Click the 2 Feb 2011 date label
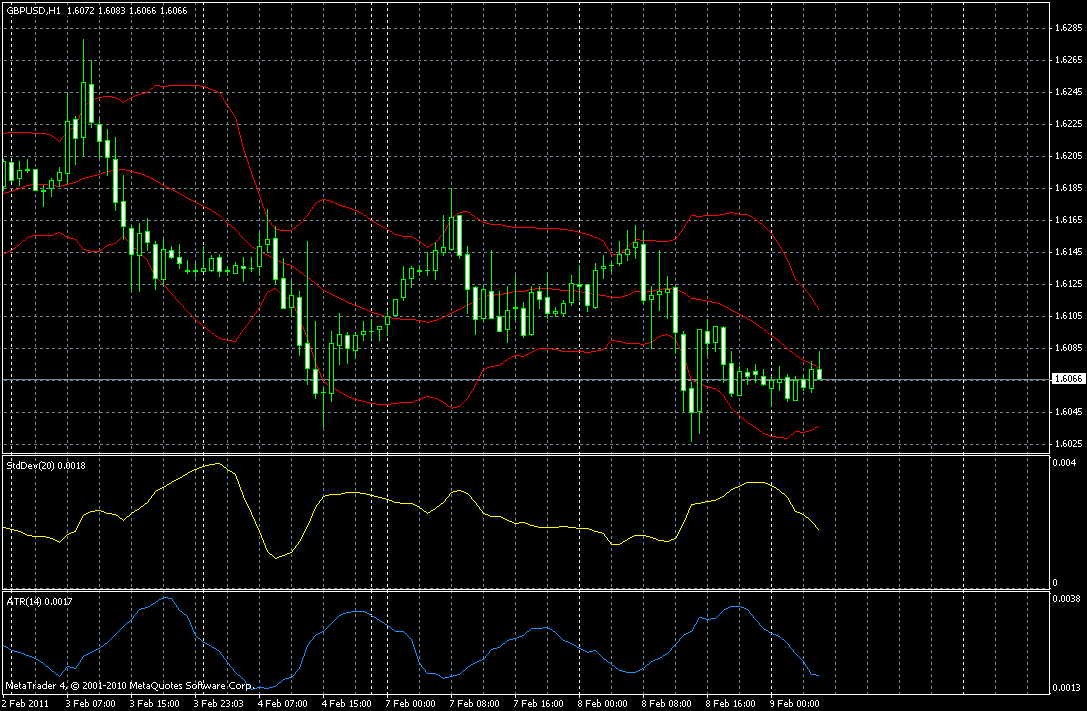 (25, 703)
